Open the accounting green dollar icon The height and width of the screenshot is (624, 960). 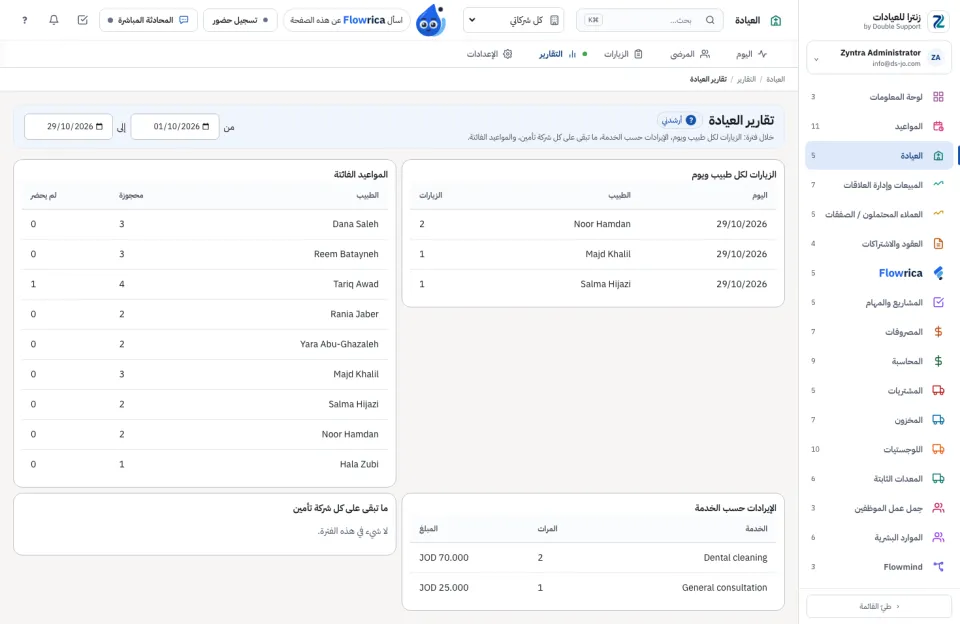pyautogui.click(x=938, y=361)
